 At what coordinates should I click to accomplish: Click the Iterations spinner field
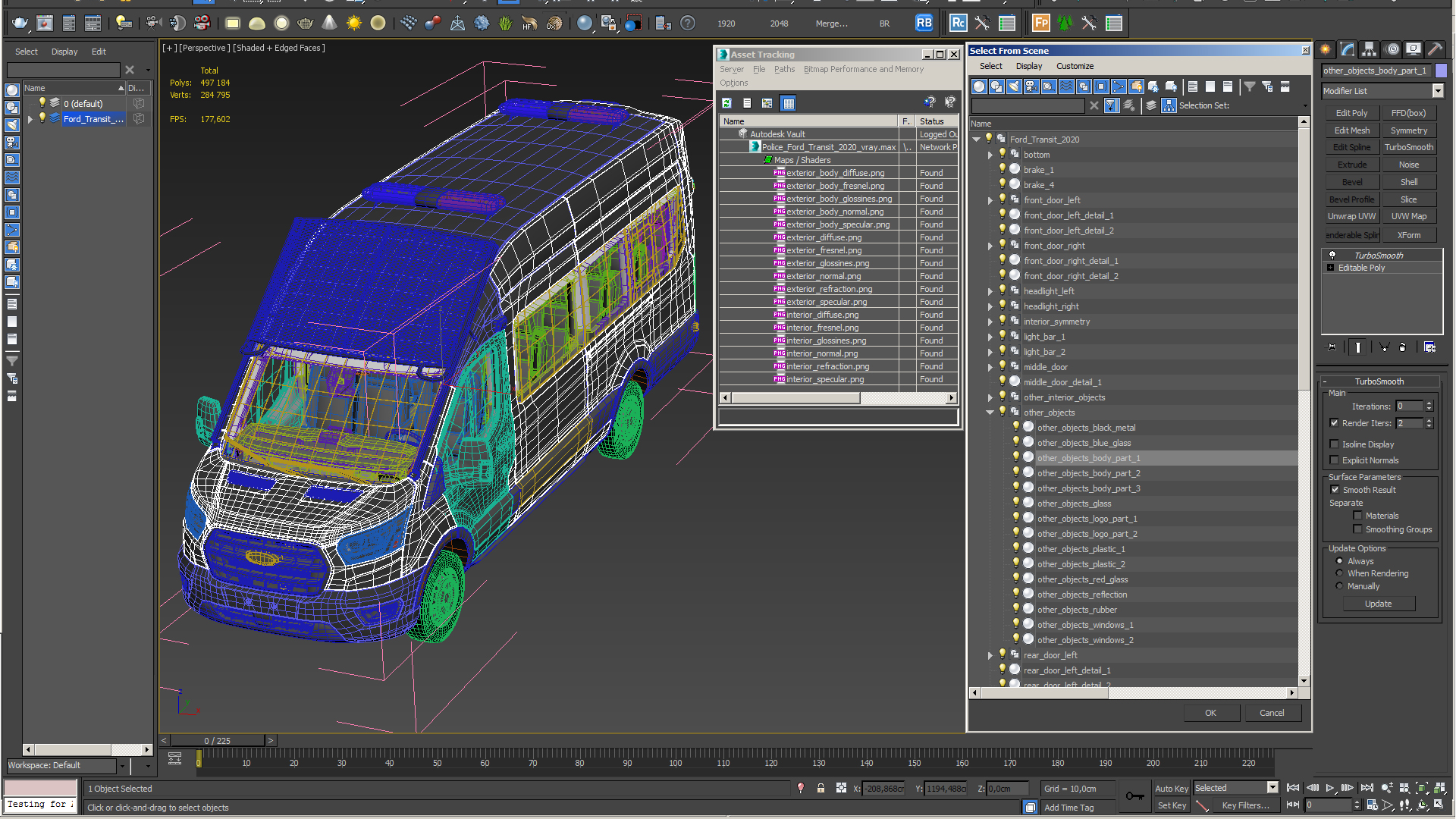pyautogui.click(x=1410, y=406)
